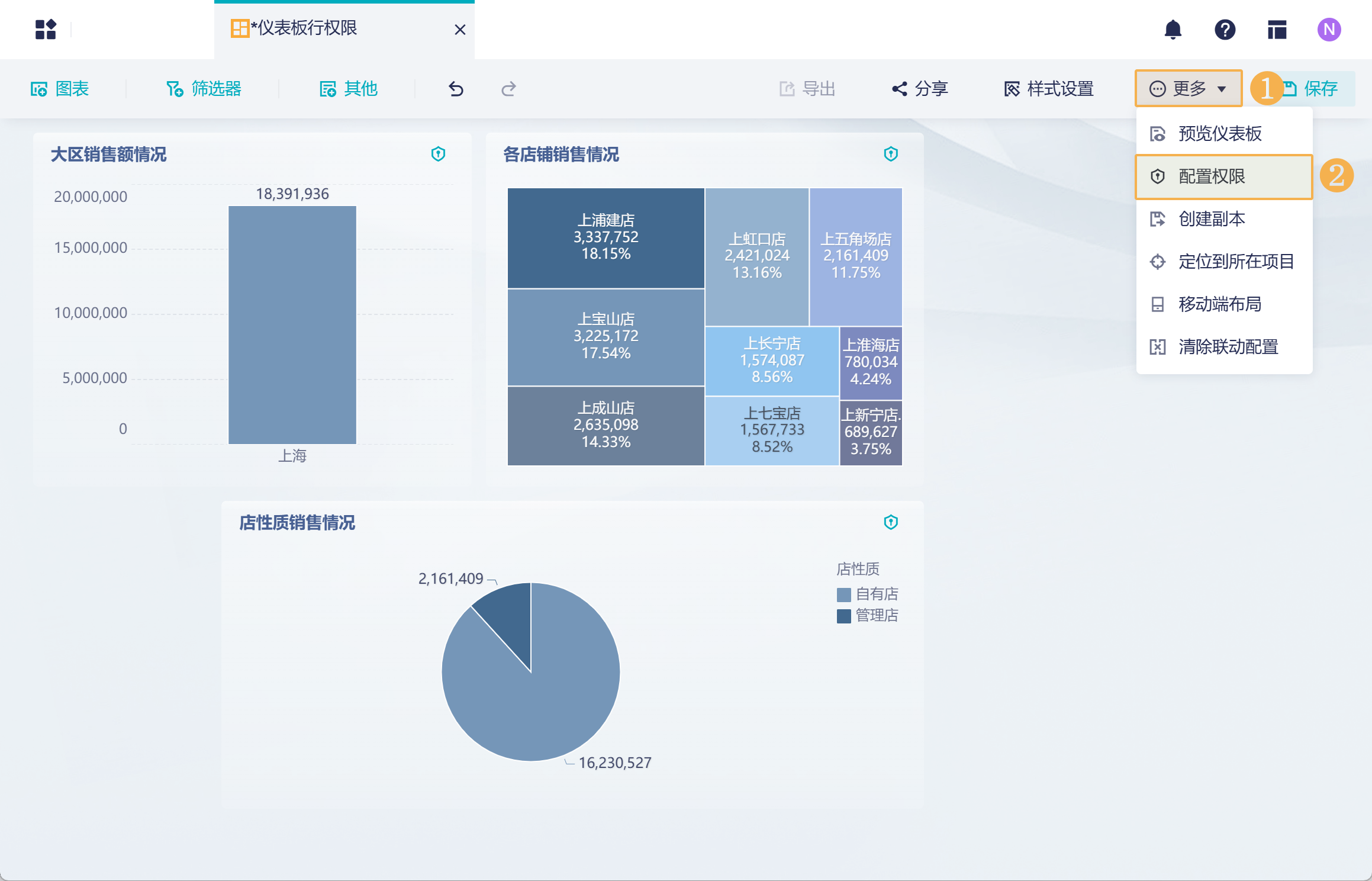The width and height of the screenshot is (1372, 881).
Task: Open the 图表 add-chart menu
Action: (60, 89)
